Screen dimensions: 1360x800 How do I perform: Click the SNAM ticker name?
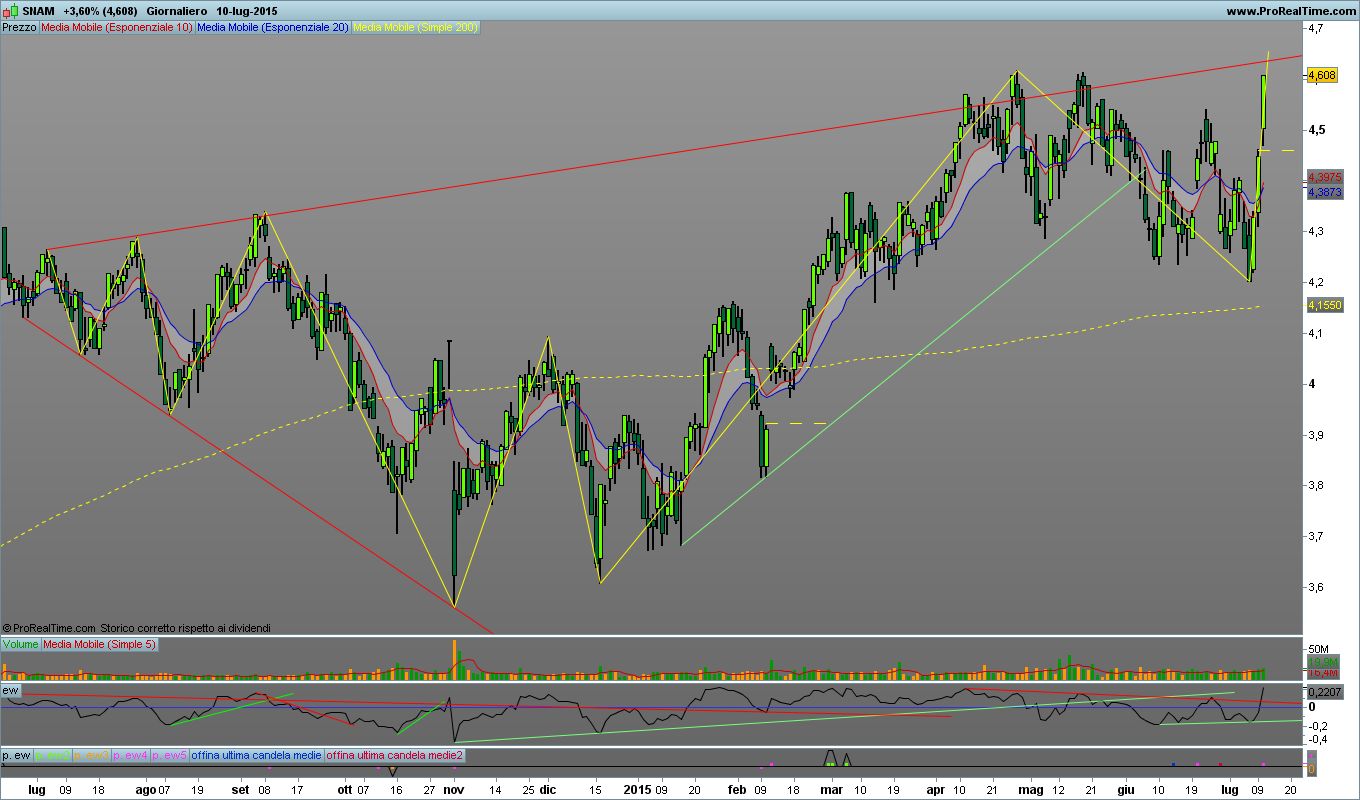[x=38, y=11]
